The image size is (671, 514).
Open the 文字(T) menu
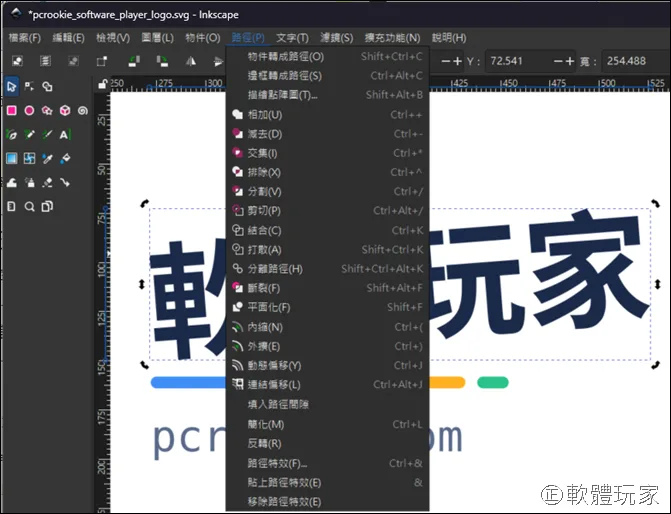[292, 38]
